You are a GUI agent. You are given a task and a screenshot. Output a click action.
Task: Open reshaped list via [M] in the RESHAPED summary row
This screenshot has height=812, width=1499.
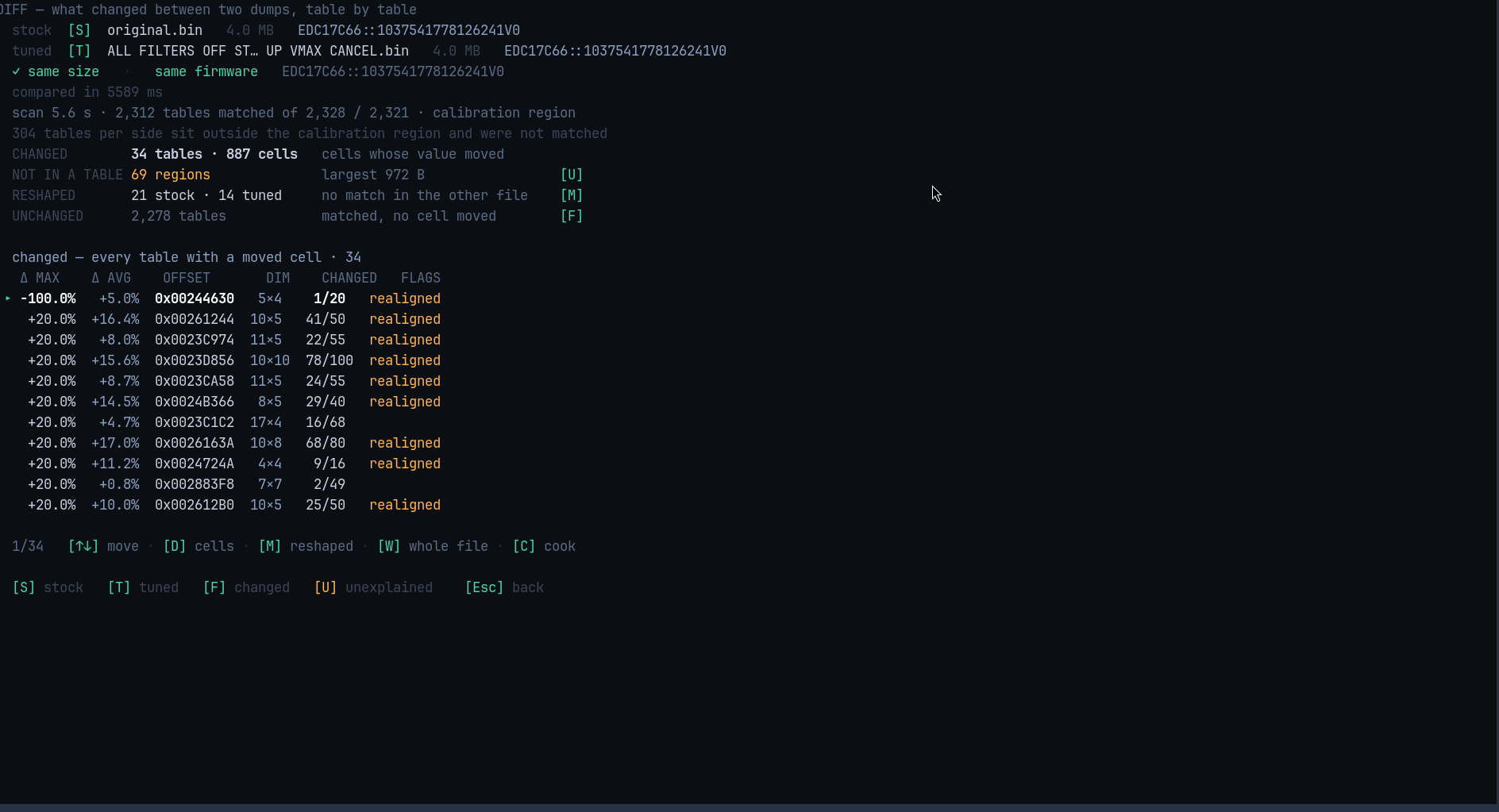pyautogui.click(x=572, y=195)
